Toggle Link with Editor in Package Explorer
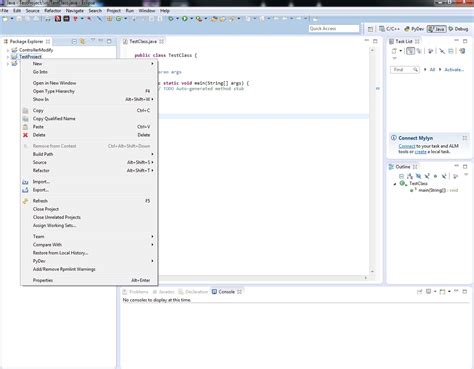Image resolution: width=474 pixels, height=369 pixels. 82,41
